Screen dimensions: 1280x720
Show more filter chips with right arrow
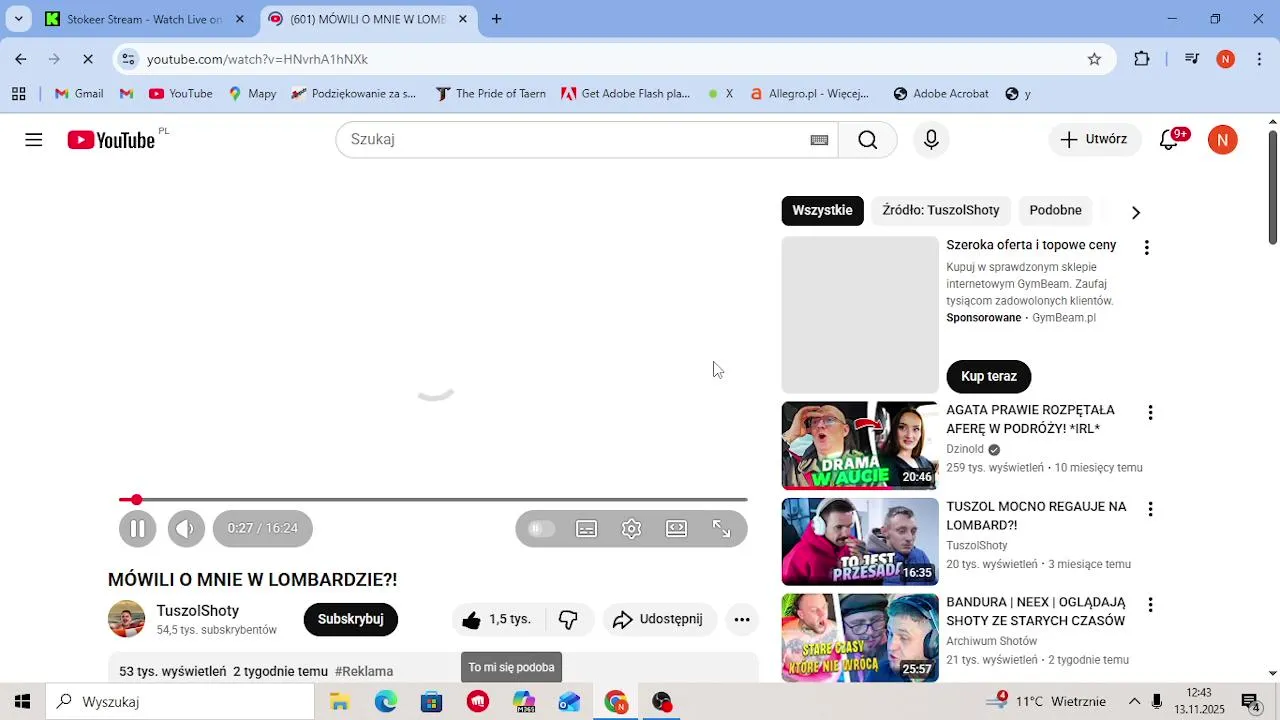pos(1135,212)
